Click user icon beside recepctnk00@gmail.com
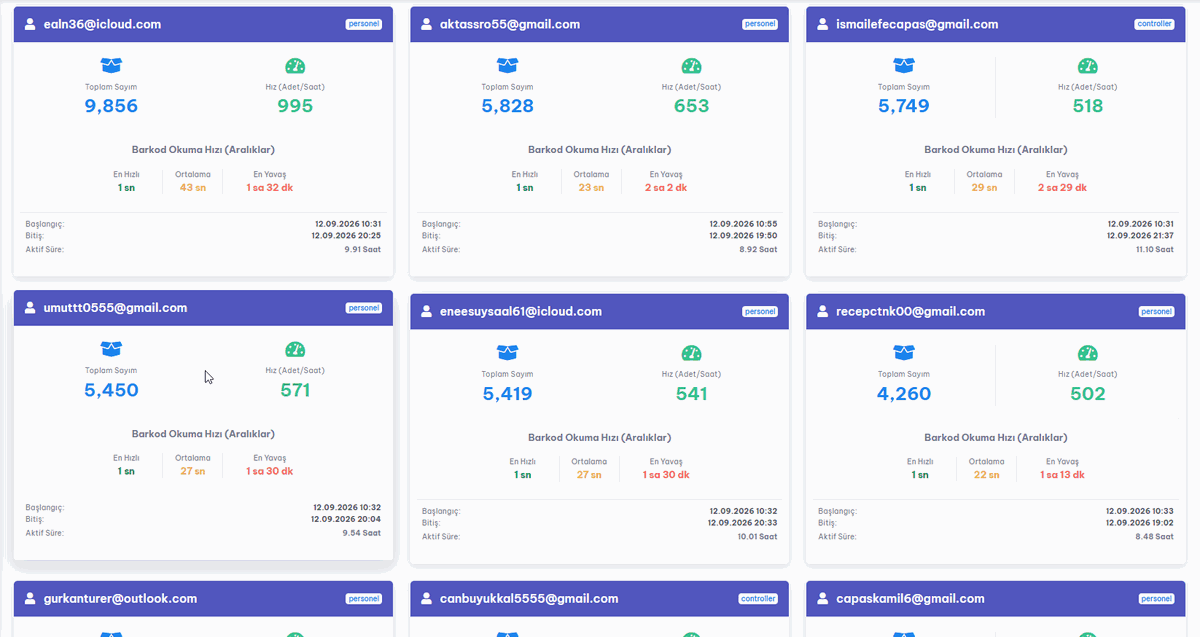1200x637 pixels. pyautogui.click(x=823, y=311)
